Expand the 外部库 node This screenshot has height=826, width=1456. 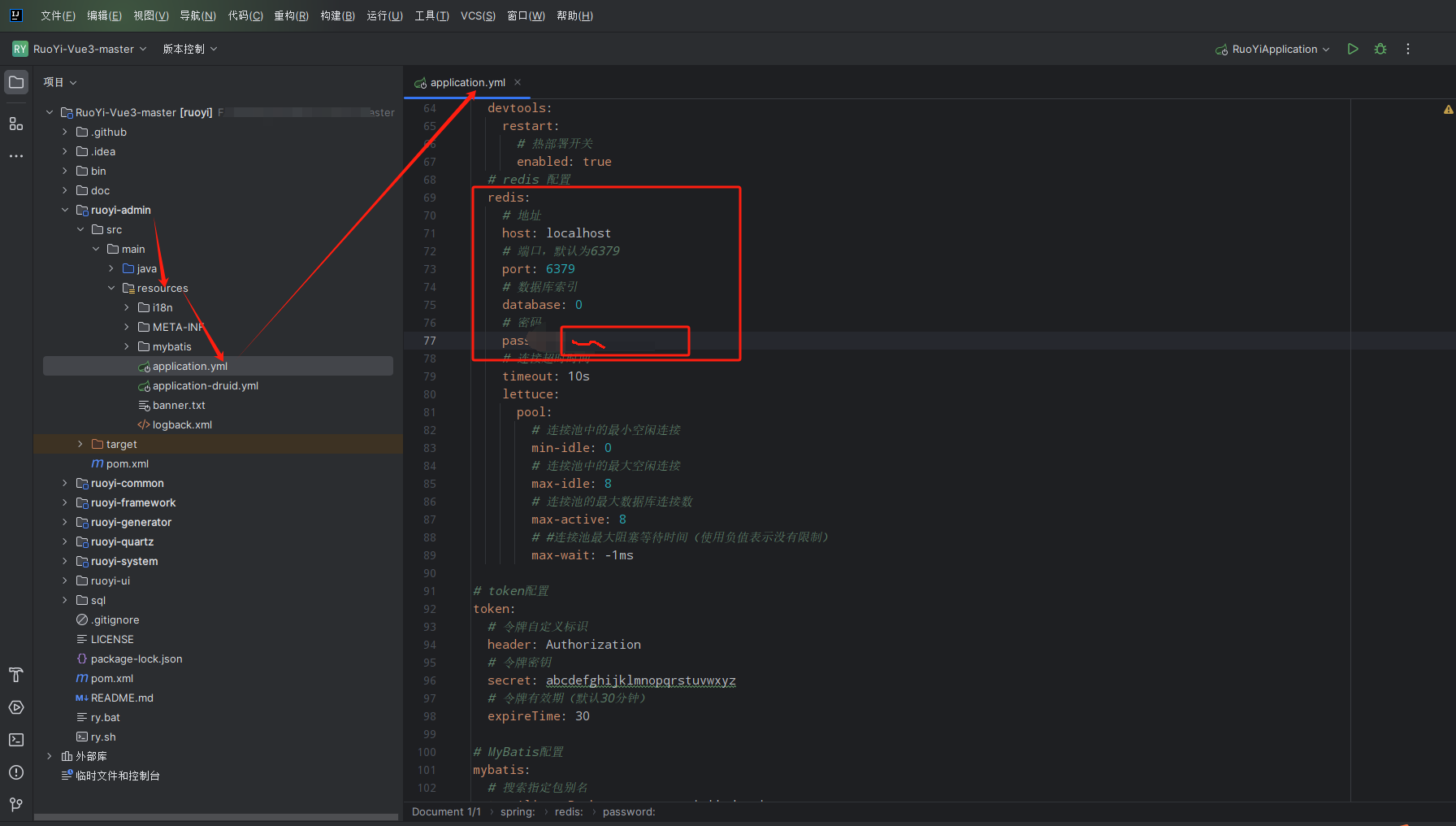pos(50,756)
